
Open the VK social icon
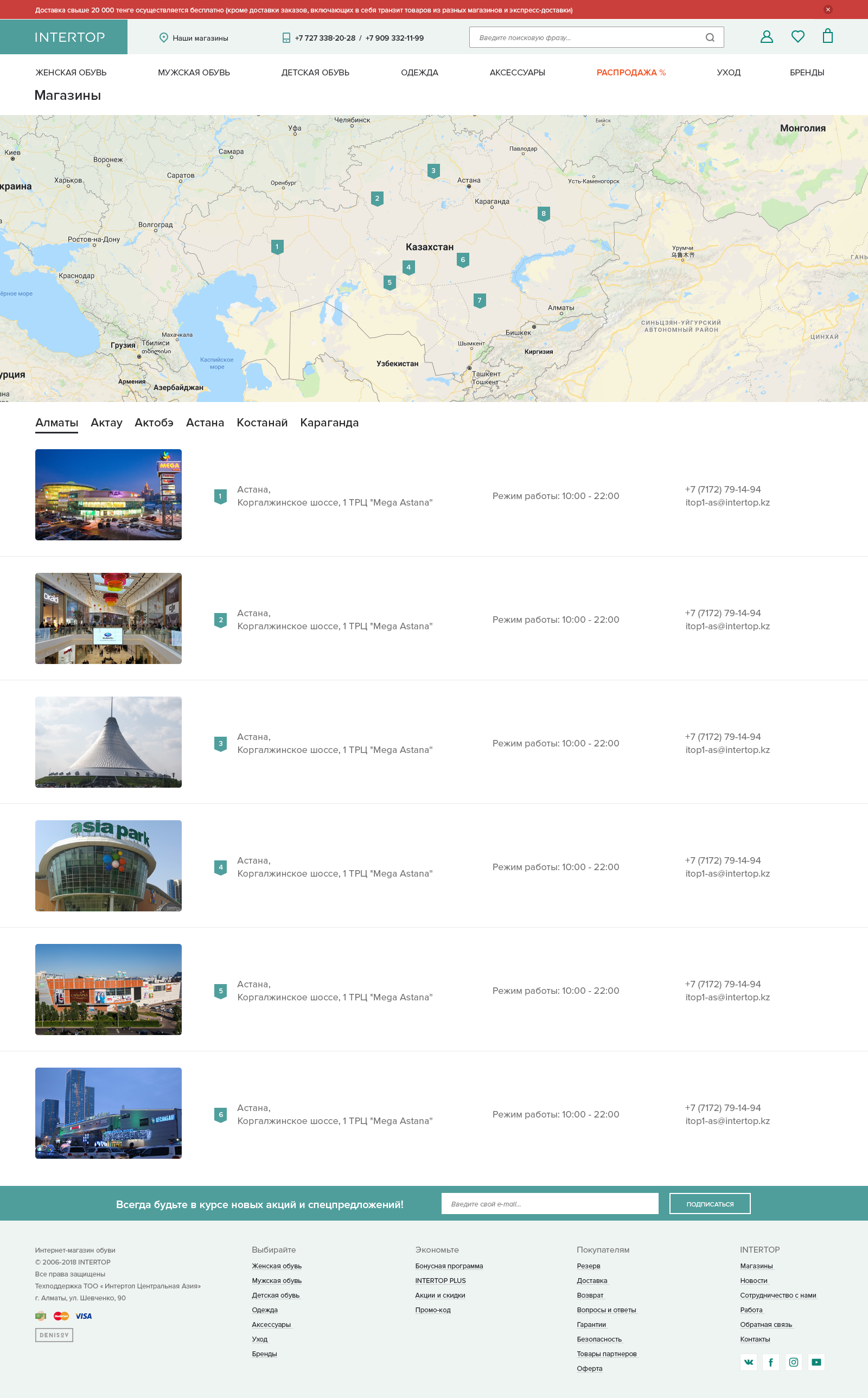(x=749, y=1362)
